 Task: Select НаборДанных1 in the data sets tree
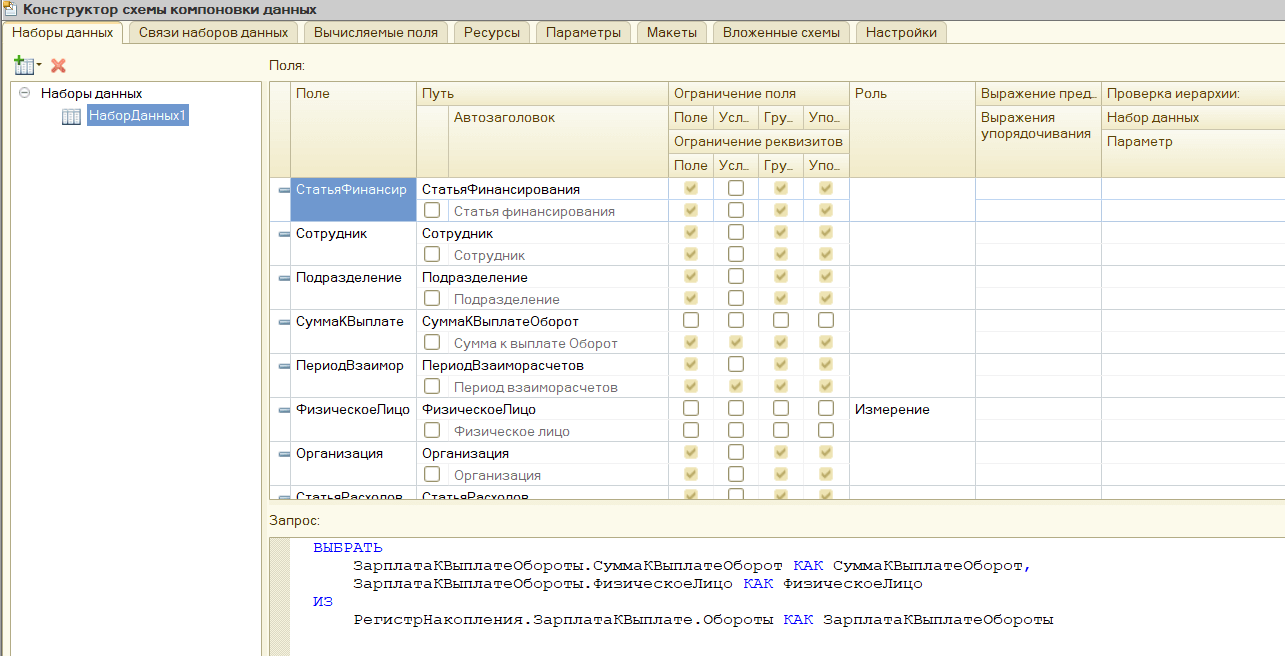click(137, 116)
